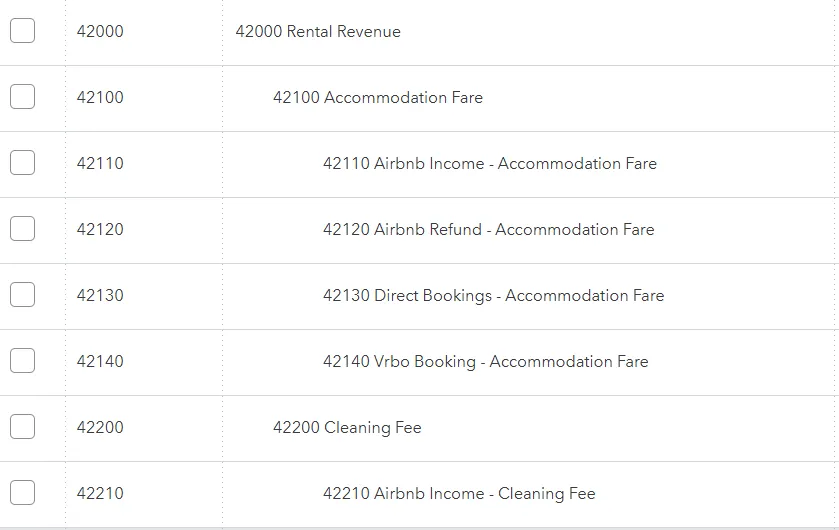Click the 42000 number column cell
The image size is (839, 530).
tap(100, 32)
